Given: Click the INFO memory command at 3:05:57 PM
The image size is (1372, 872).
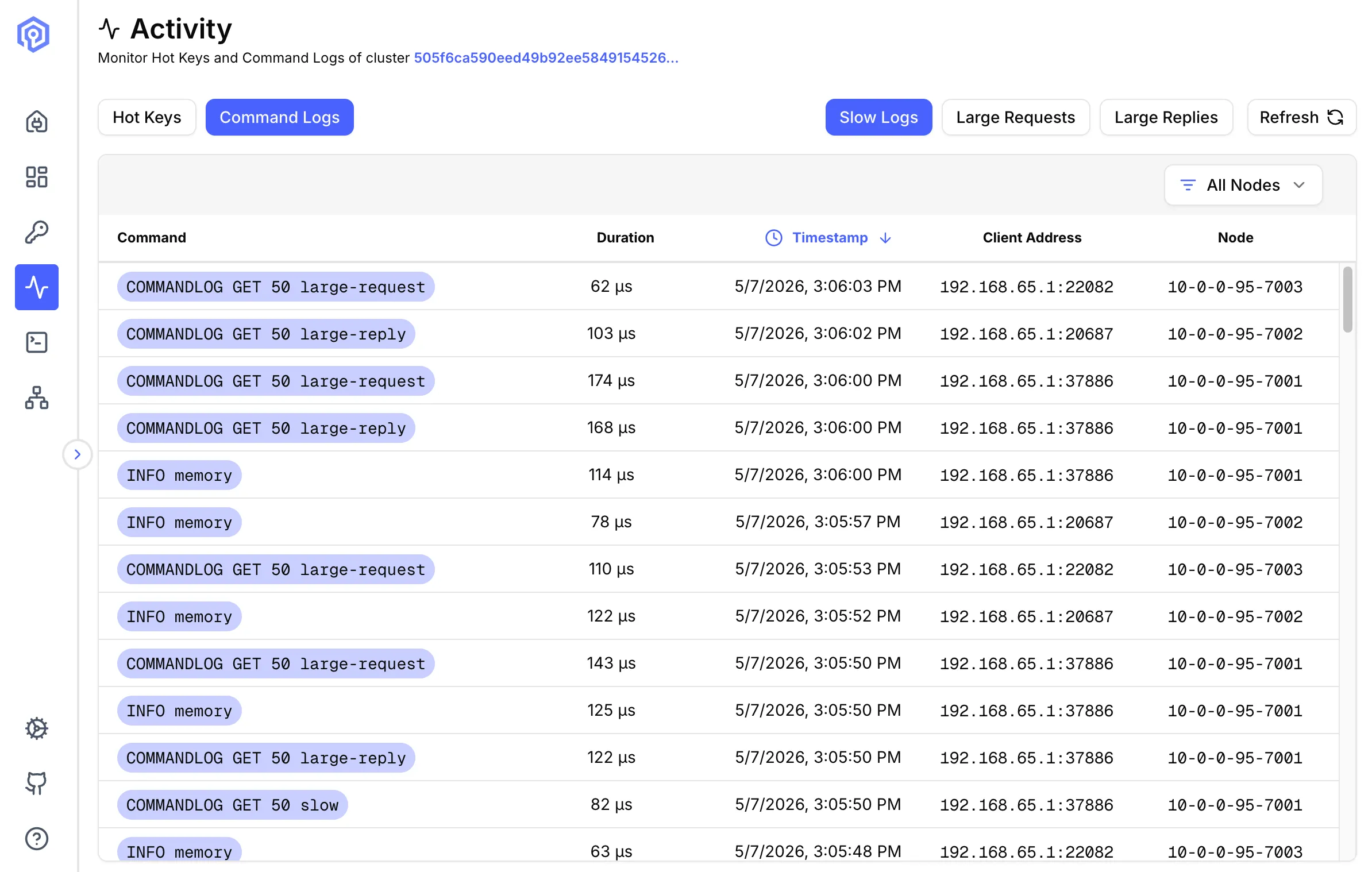Looking at the screenshot, I should (179, 522).
